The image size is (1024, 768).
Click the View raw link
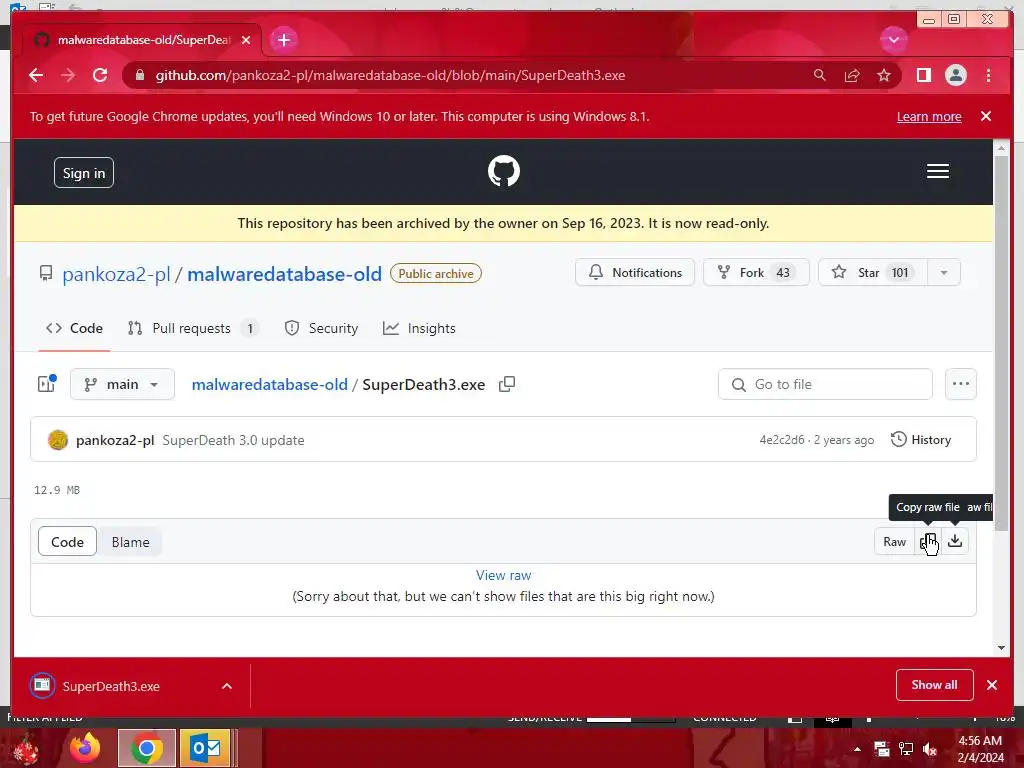(x=504, y=575)
